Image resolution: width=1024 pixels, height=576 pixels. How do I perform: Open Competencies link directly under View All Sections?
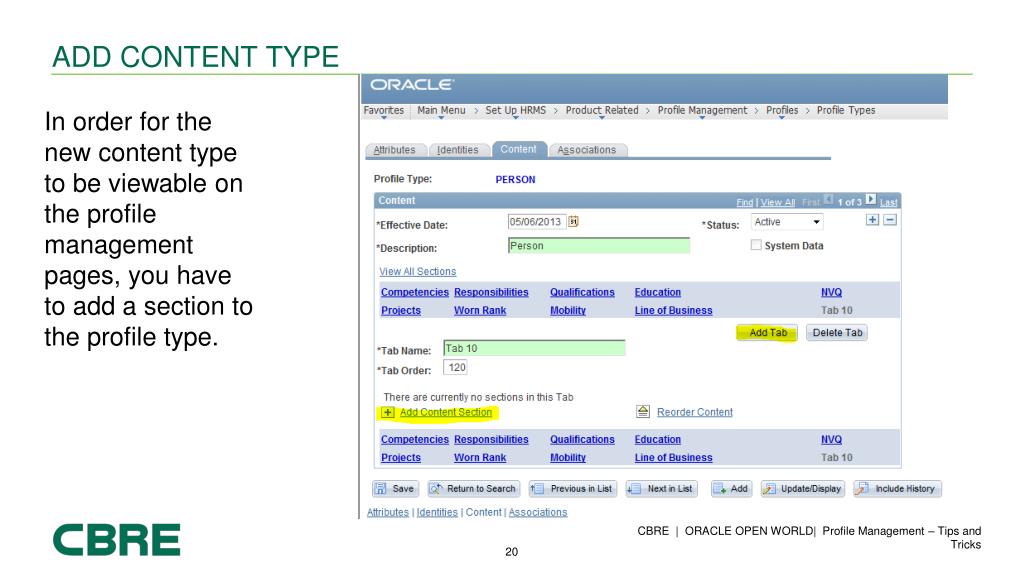point(415,293)
